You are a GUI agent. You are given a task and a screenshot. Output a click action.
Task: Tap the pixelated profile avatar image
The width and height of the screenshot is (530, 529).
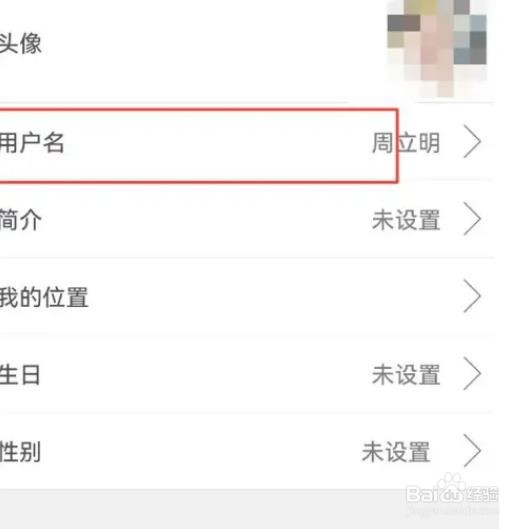[x=437, y=48]
